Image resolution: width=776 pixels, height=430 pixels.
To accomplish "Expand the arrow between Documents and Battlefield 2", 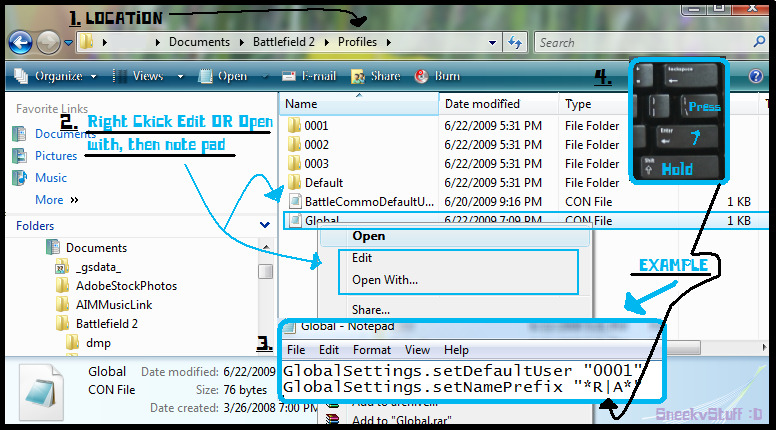I will pos(242,43).
